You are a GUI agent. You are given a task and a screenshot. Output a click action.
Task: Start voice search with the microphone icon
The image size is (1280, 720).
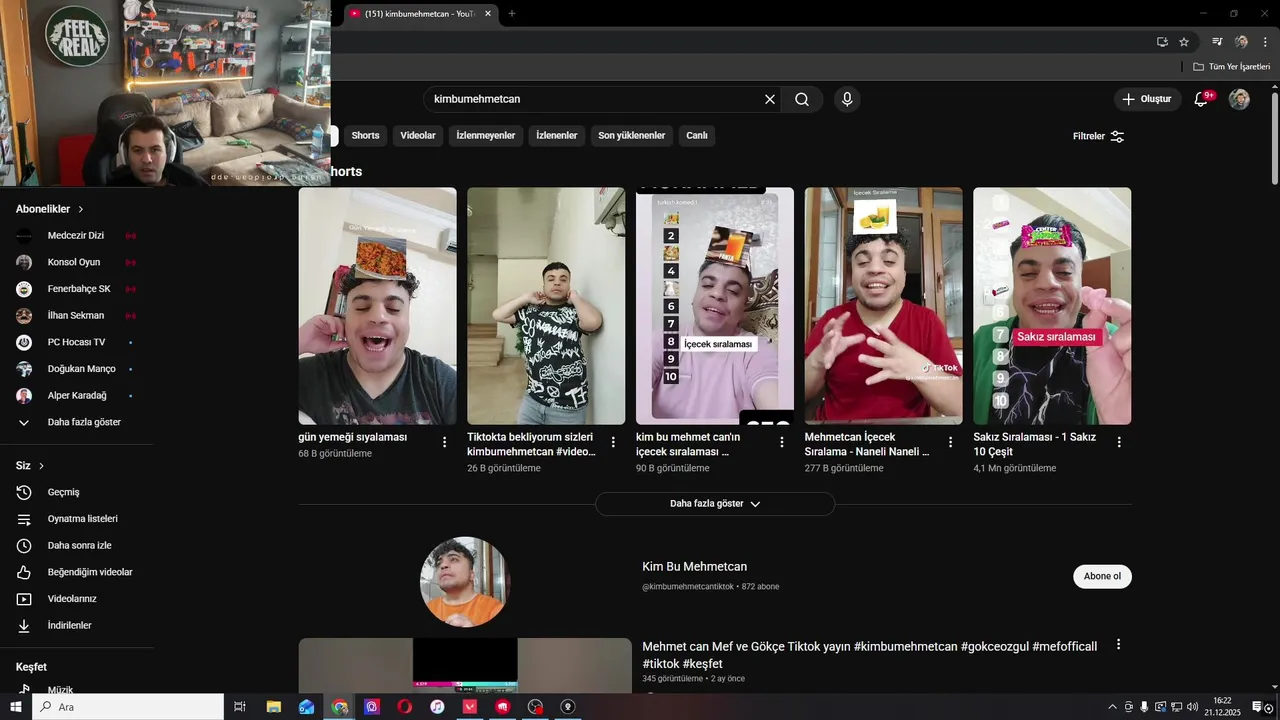coord(847,99)
